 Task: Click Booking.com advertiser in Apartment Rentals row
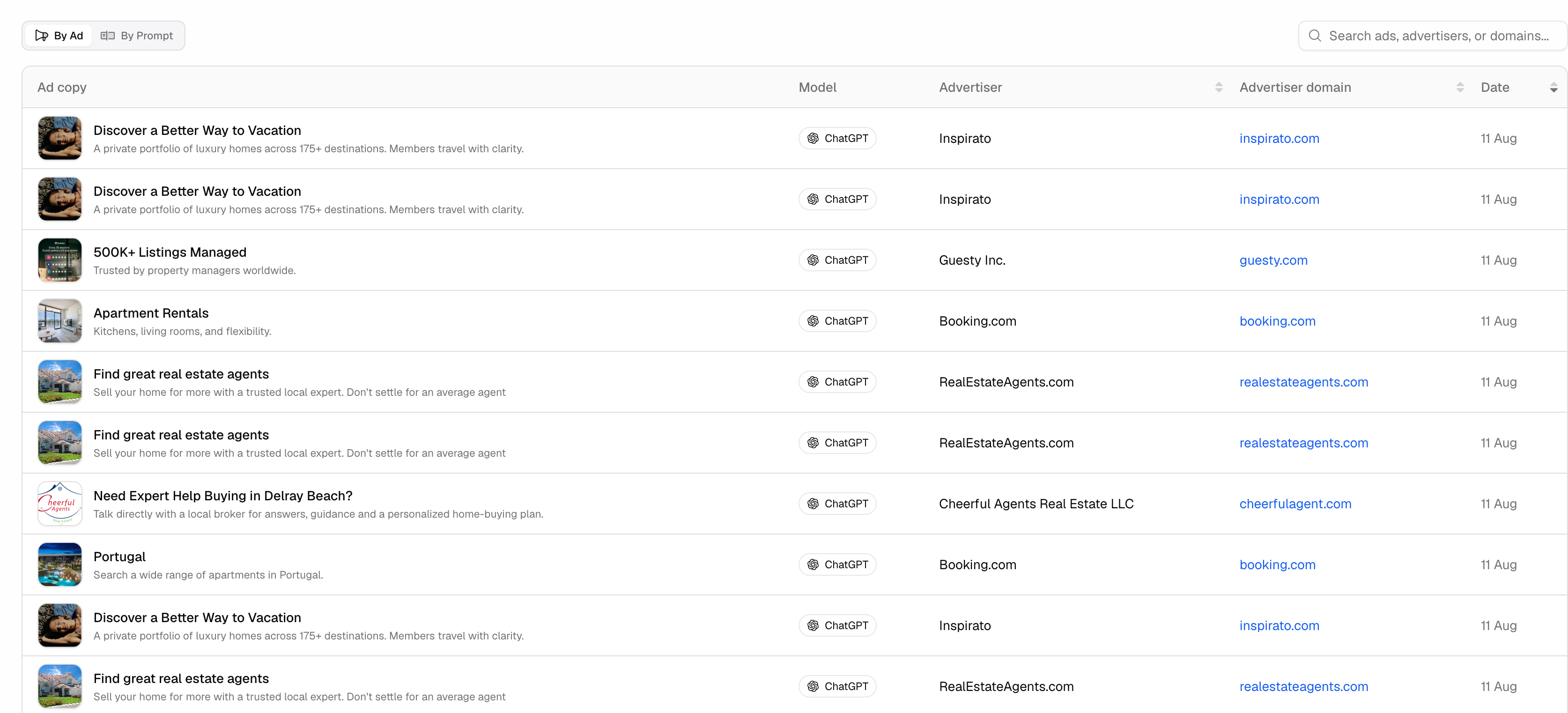(977, 321)
